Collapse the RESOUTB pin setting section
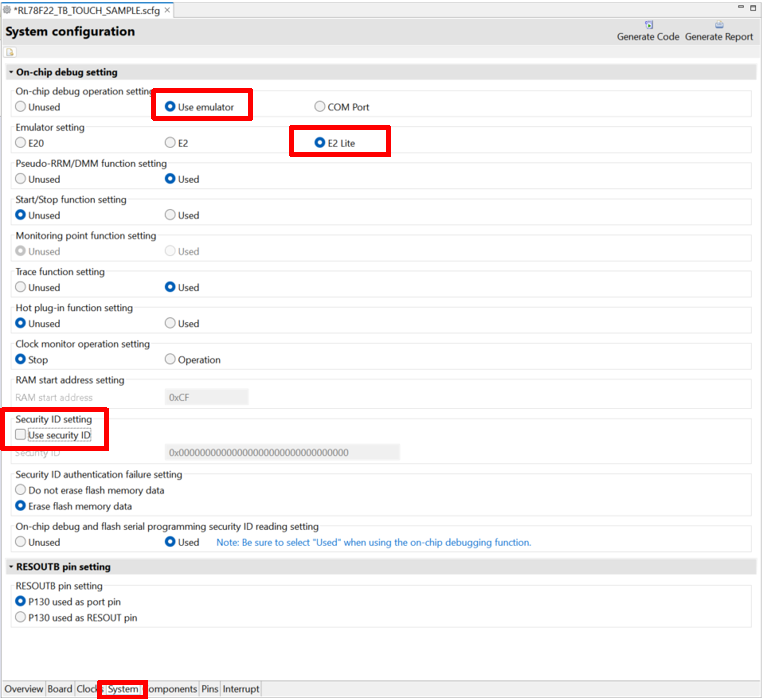Image resolution: width=762 pixels, height=699 pixels. click(x=11, y=567)
